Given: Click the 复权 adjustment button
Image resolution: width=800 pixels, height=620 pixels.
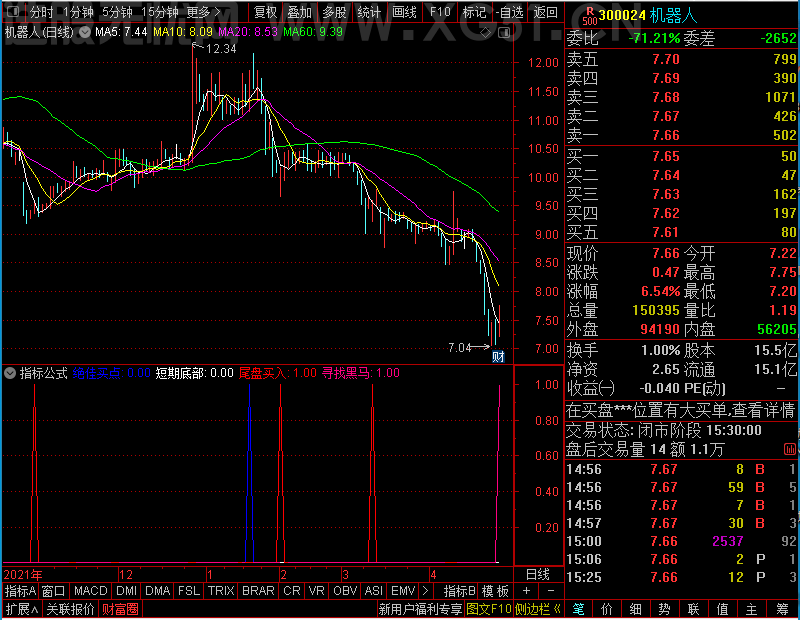Looking at the screenshot, I should pyautogui.click(x=265, y=12).
